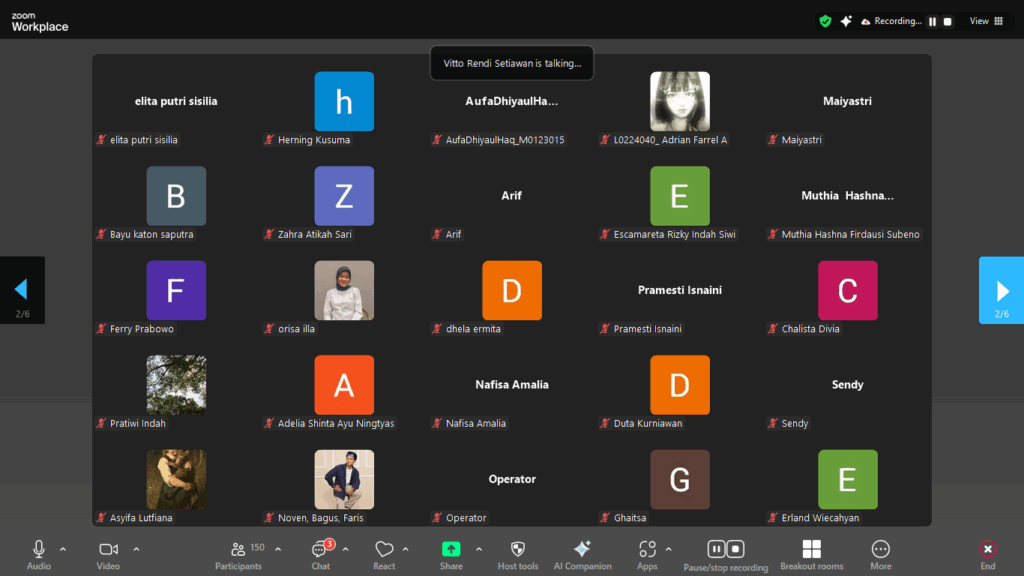
Task: Open AI Companion
Action: point(583,555)
